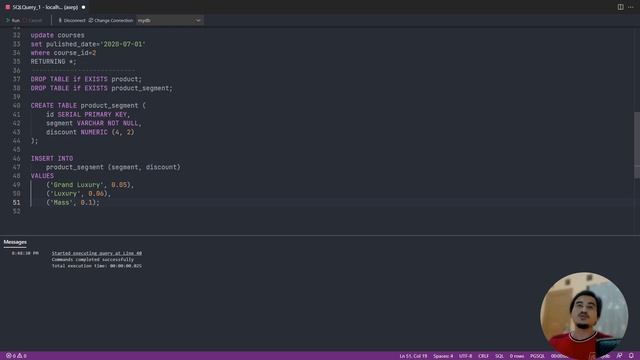Select the SQLQuery_1 editor tab
The width and height of the screenshot is (640, 360).
[45, 7]
